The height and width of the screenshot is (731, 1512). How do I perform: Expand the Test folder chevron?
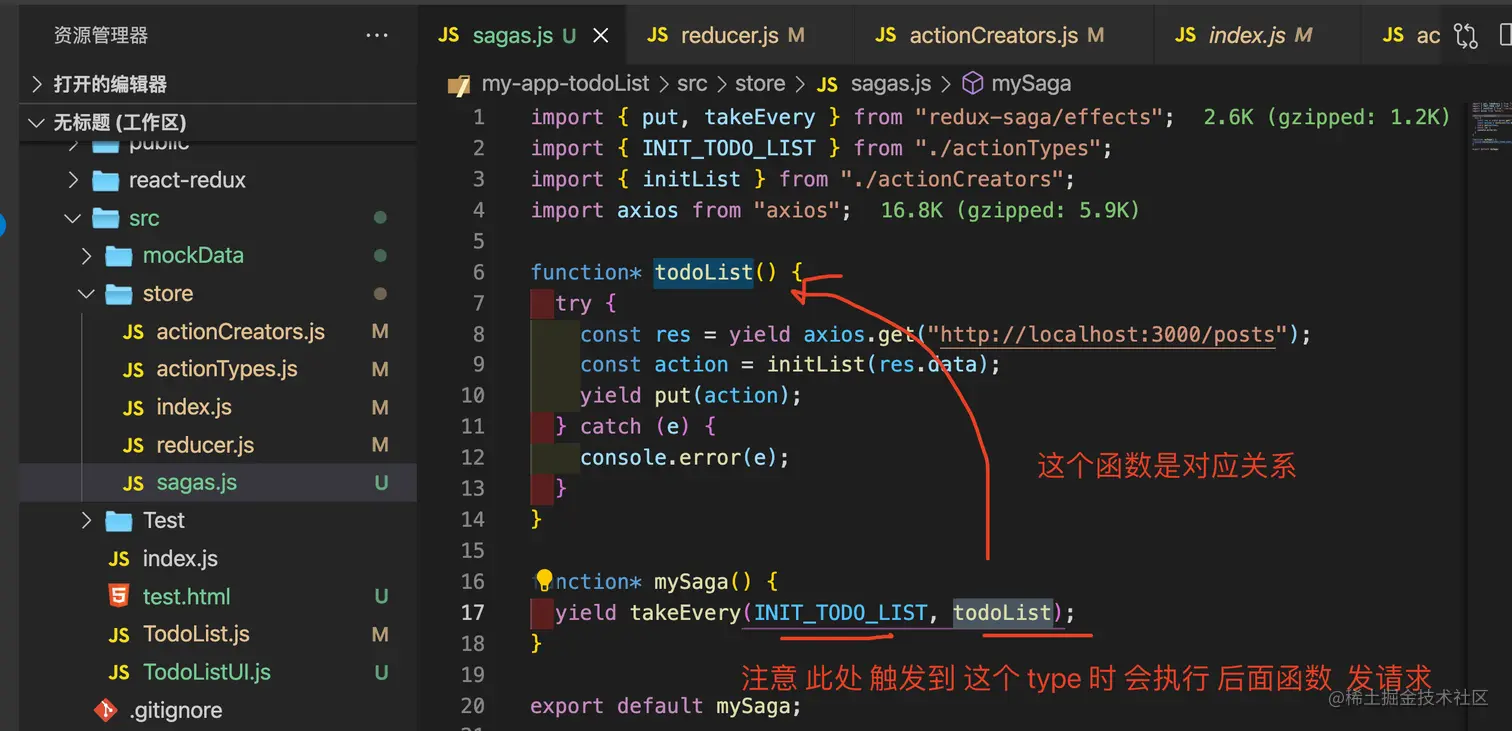tap(86, 521)
